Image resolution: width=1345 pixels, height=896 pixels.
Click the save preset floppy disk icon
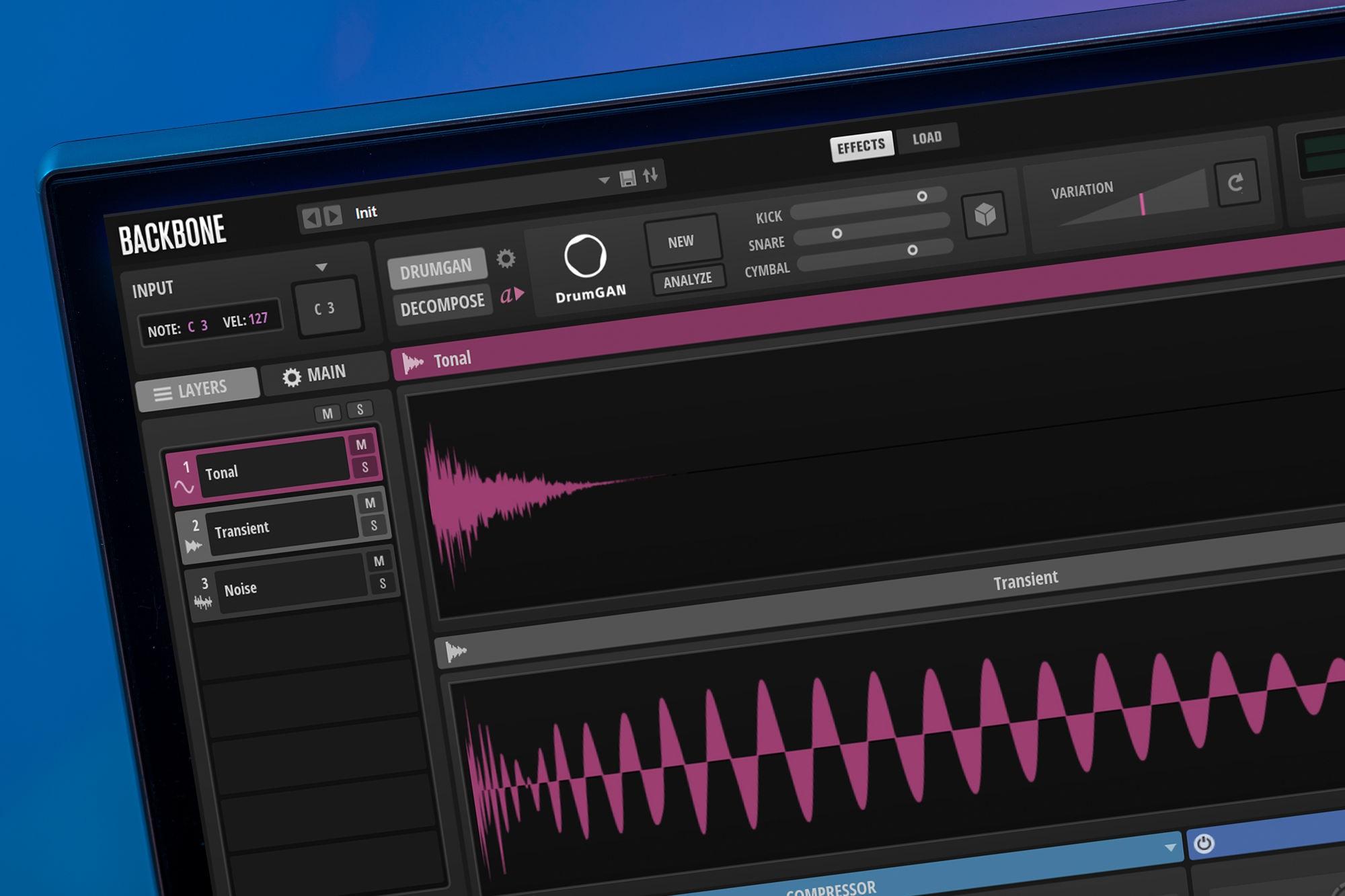pyautogui.click(x=627, y=178)
